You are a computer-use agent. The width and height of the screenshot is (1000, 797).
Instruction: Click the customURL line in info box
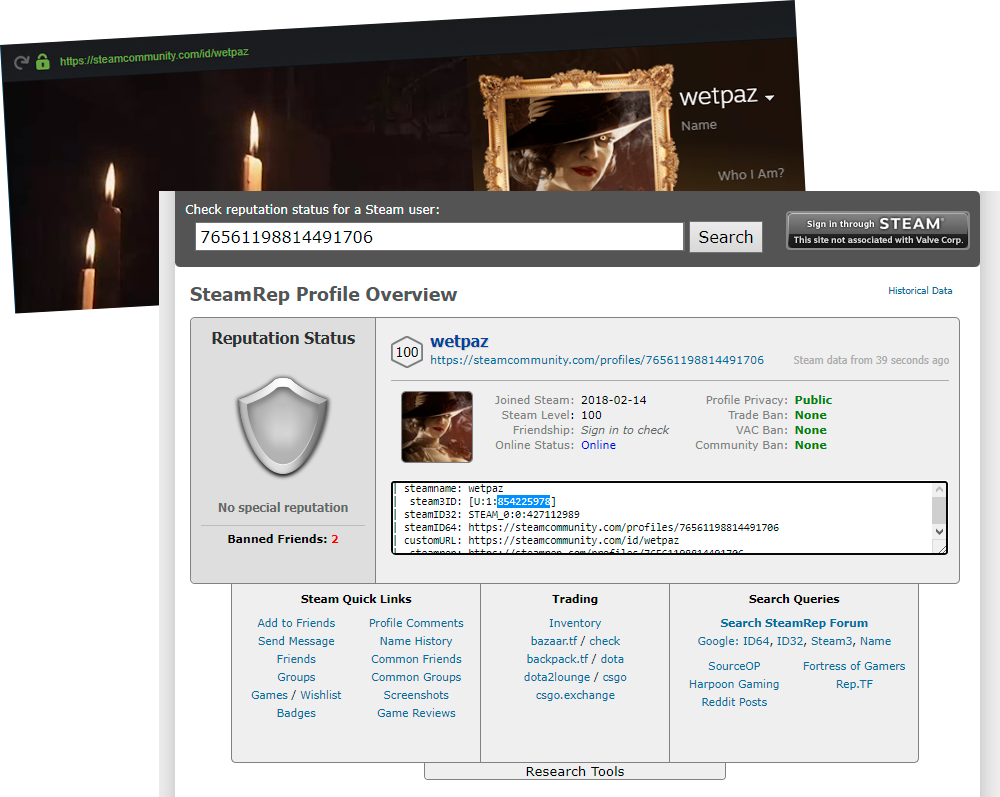point(541,540)
